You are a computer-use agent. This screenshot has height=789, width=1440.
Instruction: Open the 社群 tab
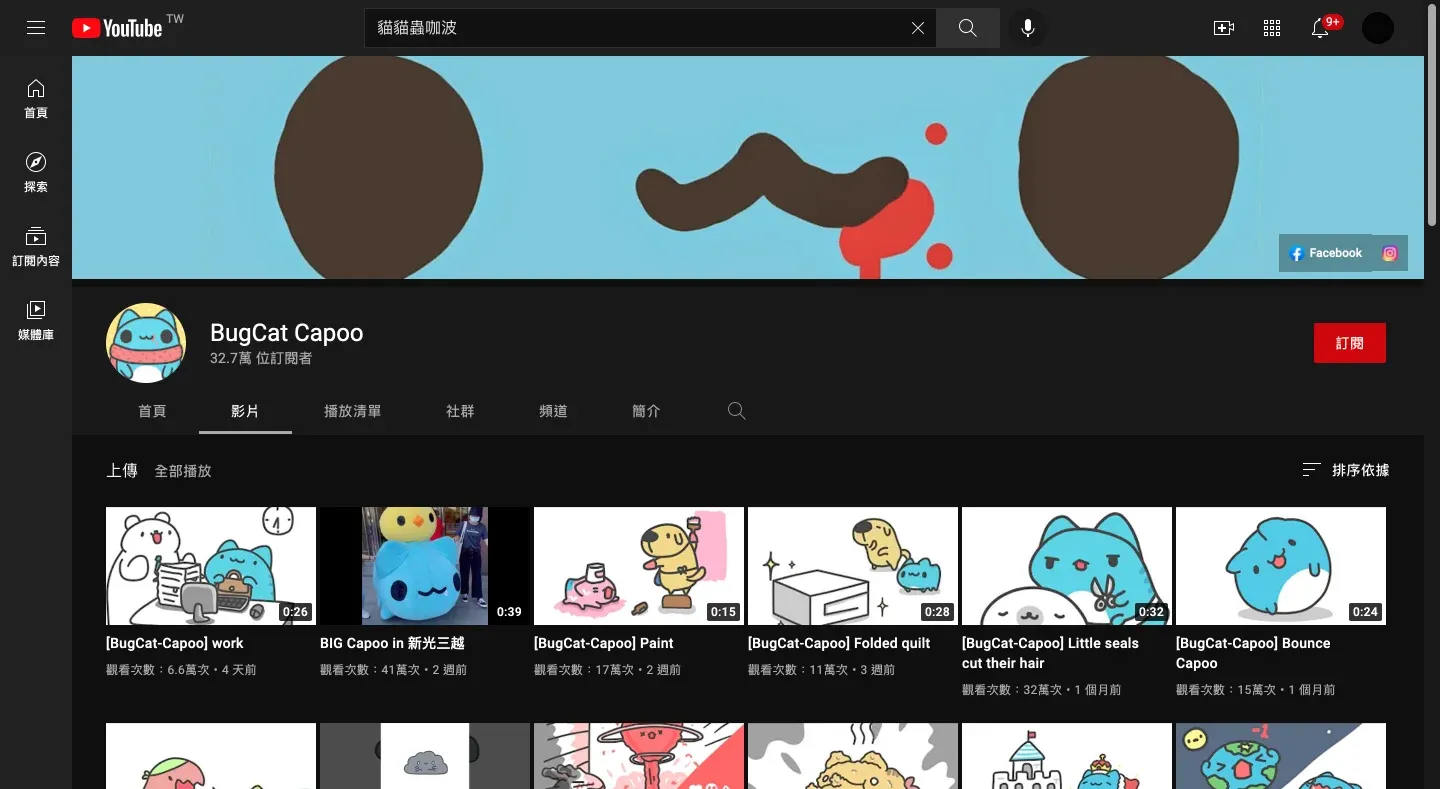460,411
